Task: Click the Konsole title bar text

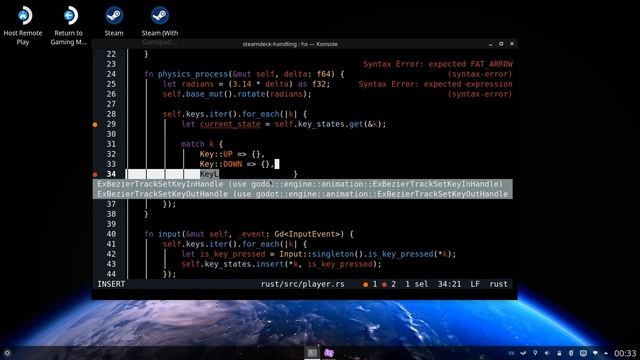Action: pyautogui.click(x=290, y=44)
